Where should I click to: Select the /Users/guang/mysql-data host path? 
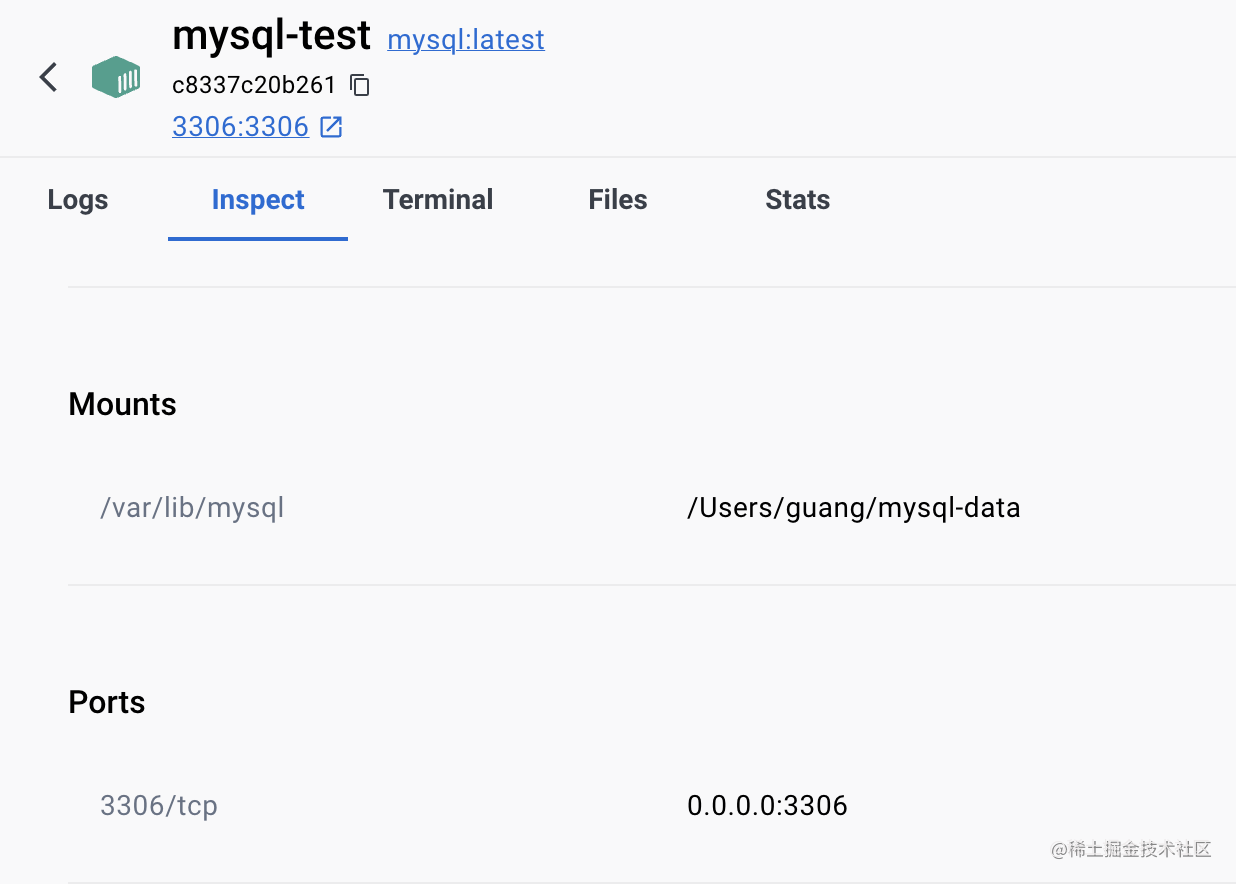pyautogui.click(x=854, y=508)
